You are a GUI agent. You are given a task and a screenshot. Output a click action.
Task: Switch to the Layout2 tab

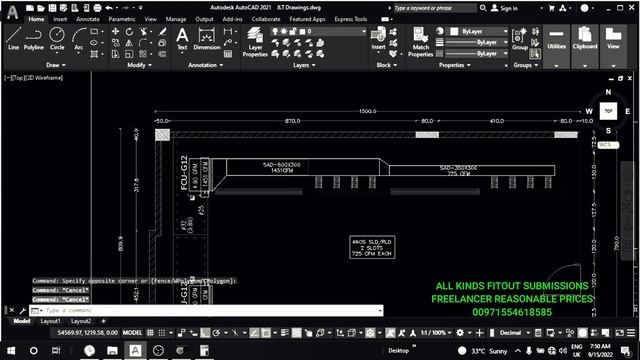click(81, 321)
